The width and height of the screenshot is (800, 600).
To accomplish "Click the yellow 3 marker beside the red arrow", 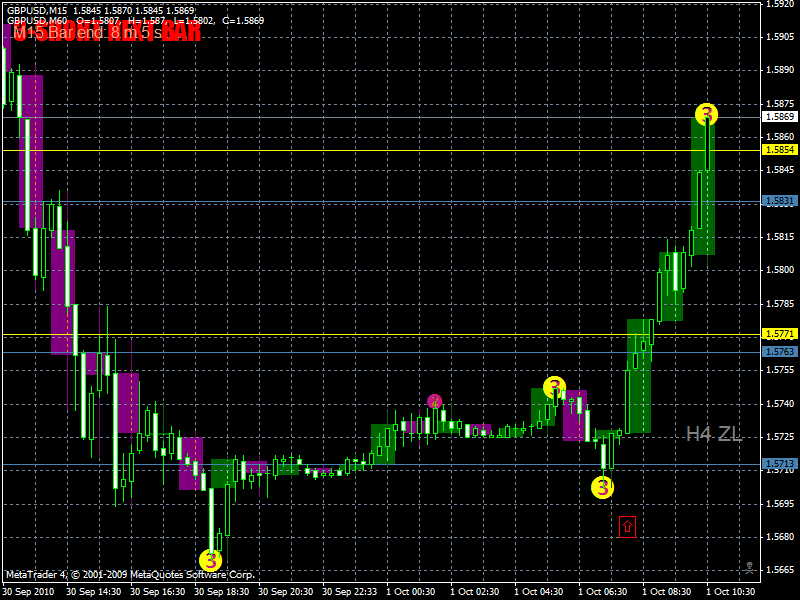I will coord(603,487).
